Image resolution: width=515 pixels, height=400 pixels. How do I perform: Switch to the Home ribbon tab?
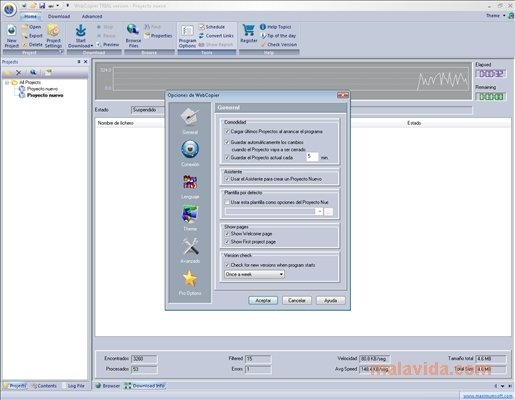pyautogui.click(x=30, y=16)
